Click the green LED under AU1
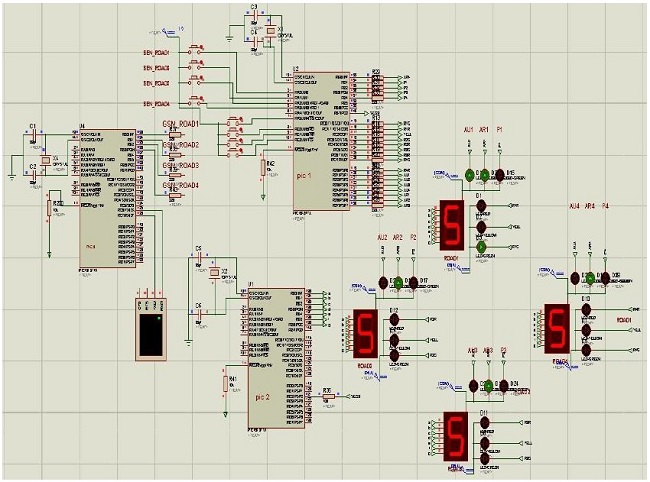The image size is (650, 482). (469, 175)
